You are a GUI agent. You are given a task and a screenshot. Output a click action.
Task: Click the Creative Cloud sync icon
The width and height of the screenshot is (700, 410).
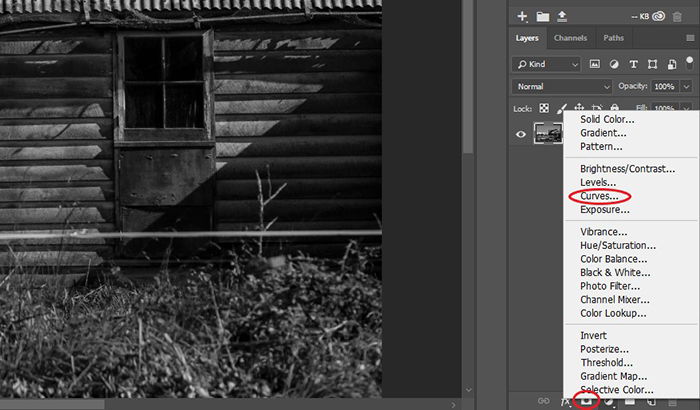tap(659, 17)
